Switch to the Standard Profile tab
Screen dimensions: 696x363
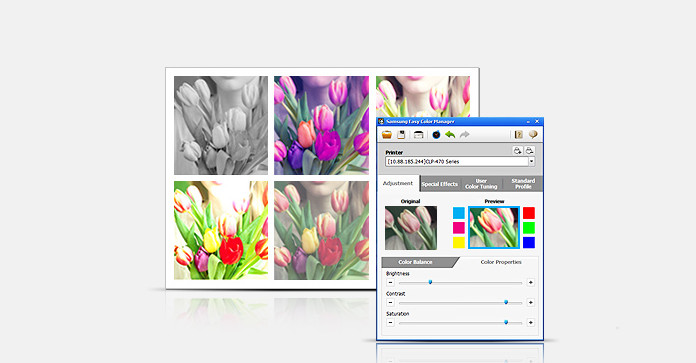point(523,184)
